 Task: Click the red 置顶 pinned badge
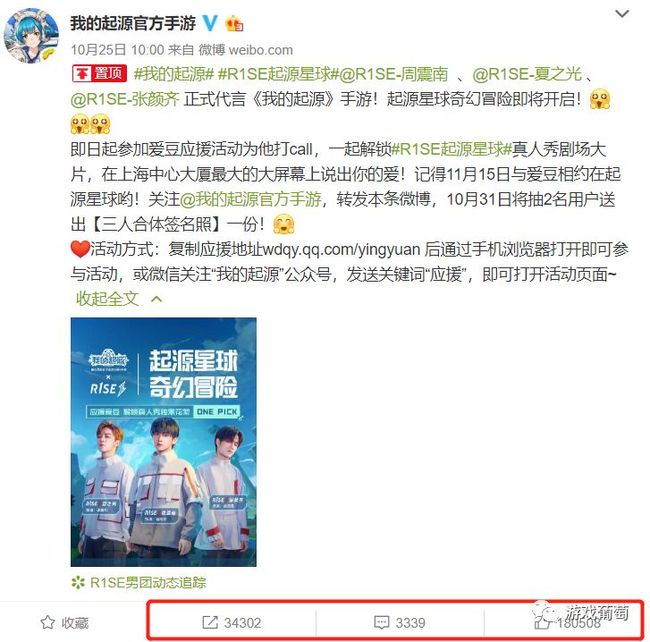pos(99,73)
